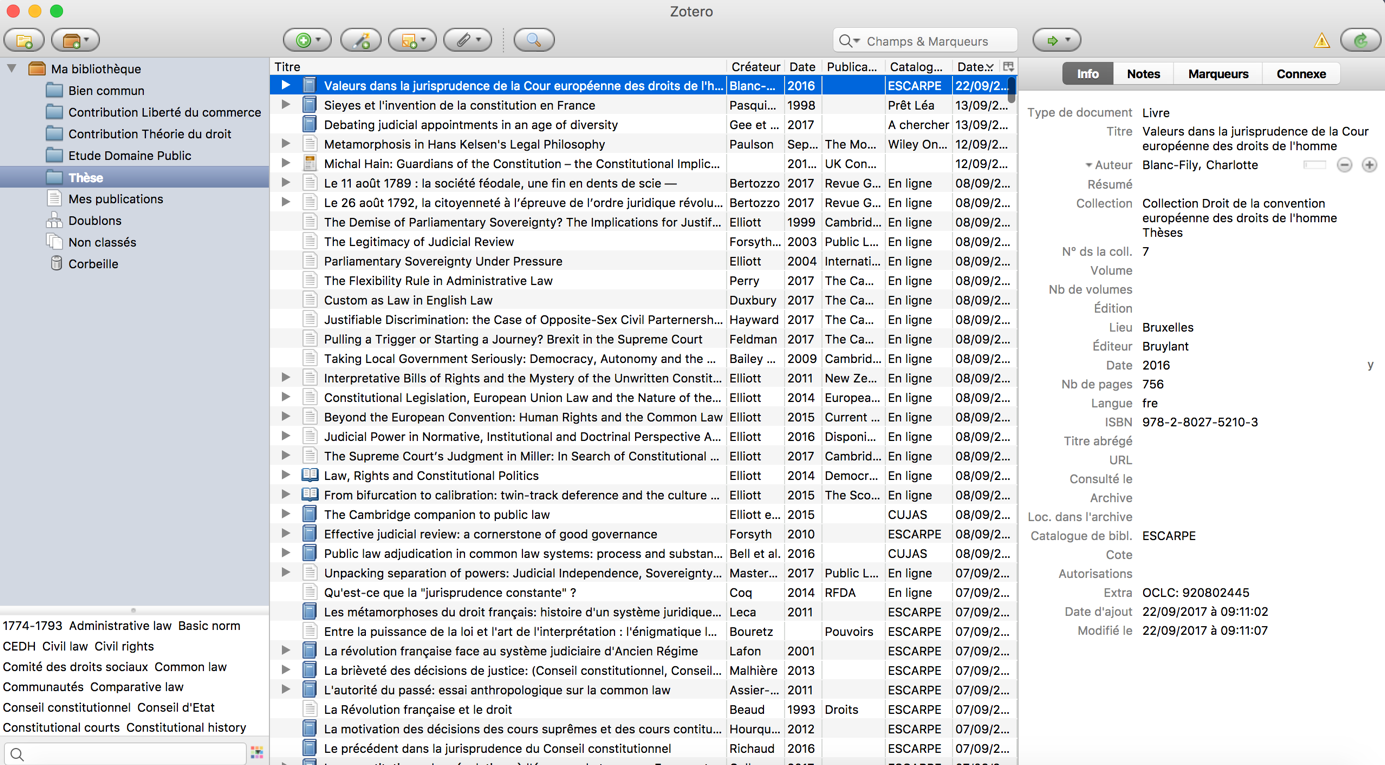Click the green sync icon

click(x=1360, y=41)
